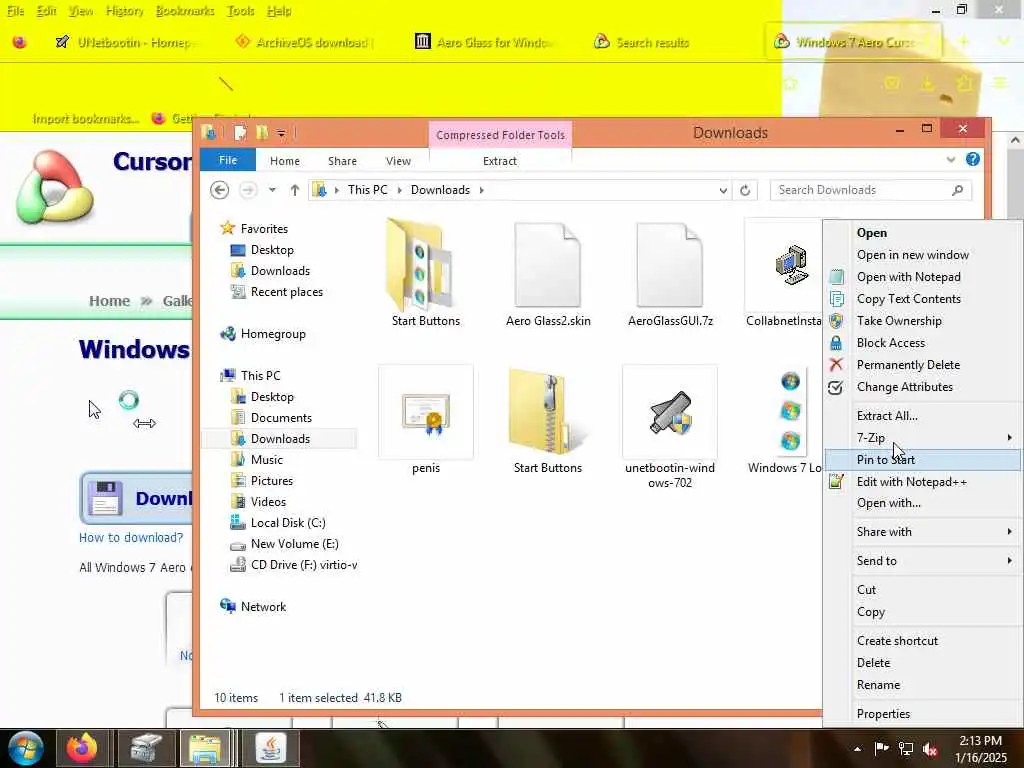Viewport: 1024px width, 768px height.
Task: Click the How to download? link
Action: (131, 537)
